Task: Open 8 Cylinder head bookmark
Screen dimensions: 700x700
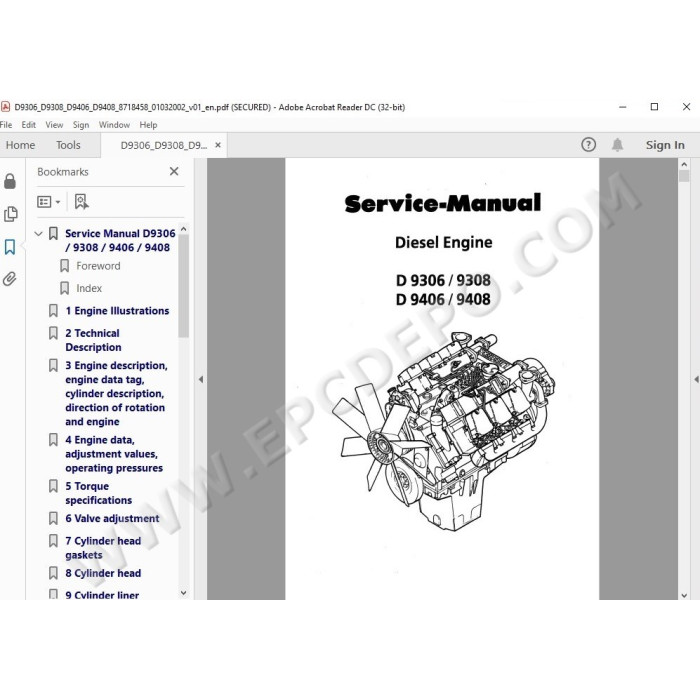Action: point(103,573)
